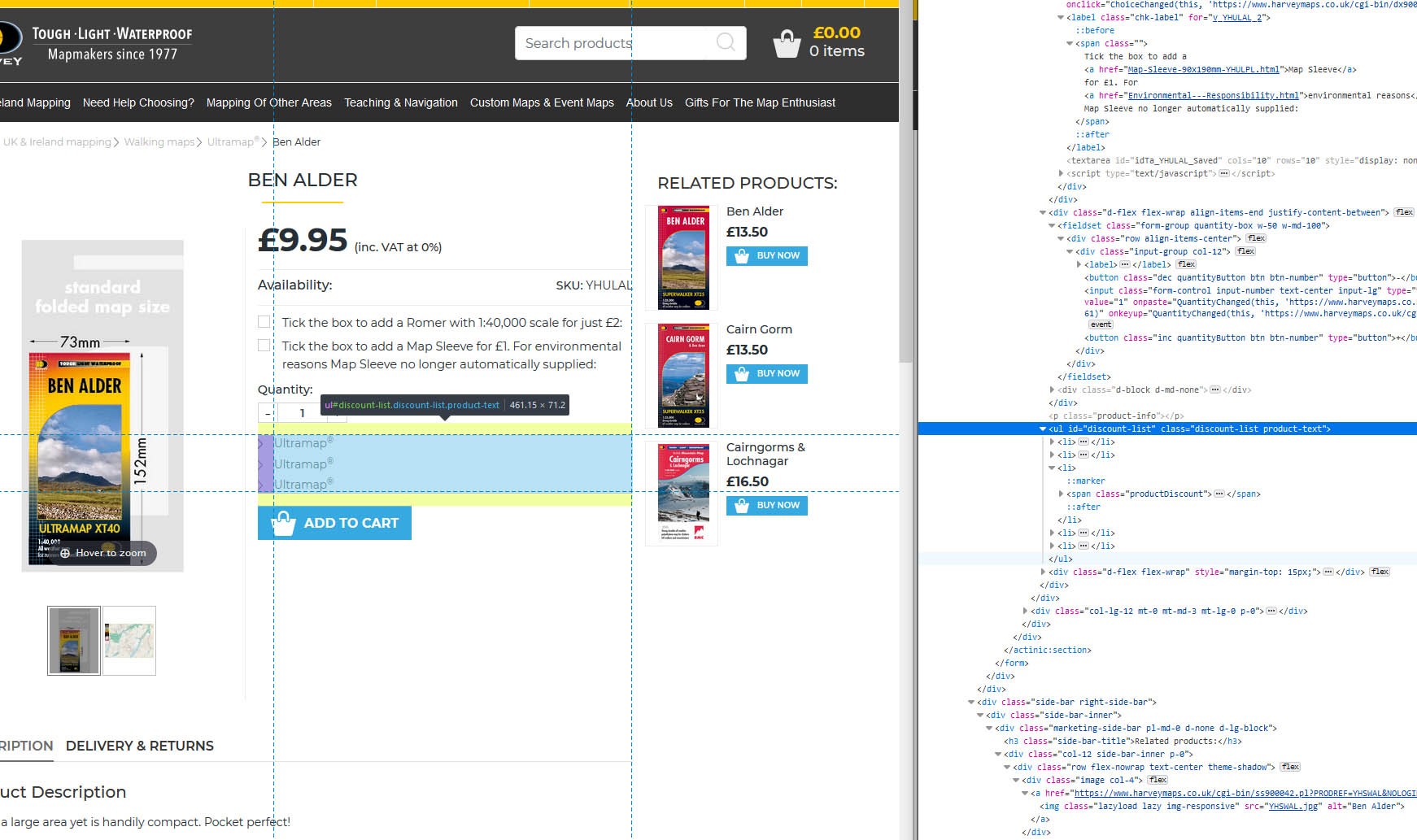This screenshot has width=1417, height=840.
Task: Open Cairngorms & Lochnagar cover image
Action: [x=682, y=494]
